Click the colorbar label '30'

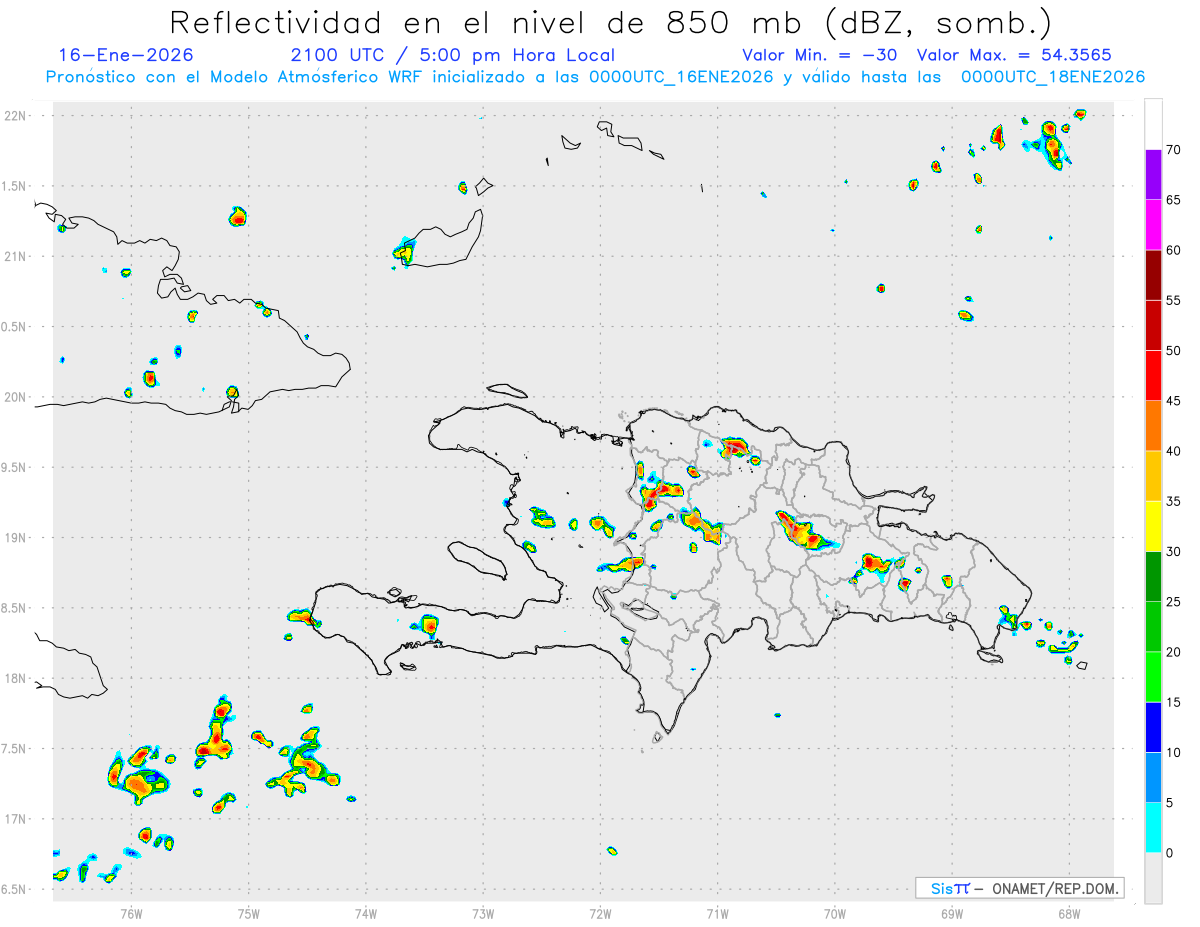[1173, 552]
